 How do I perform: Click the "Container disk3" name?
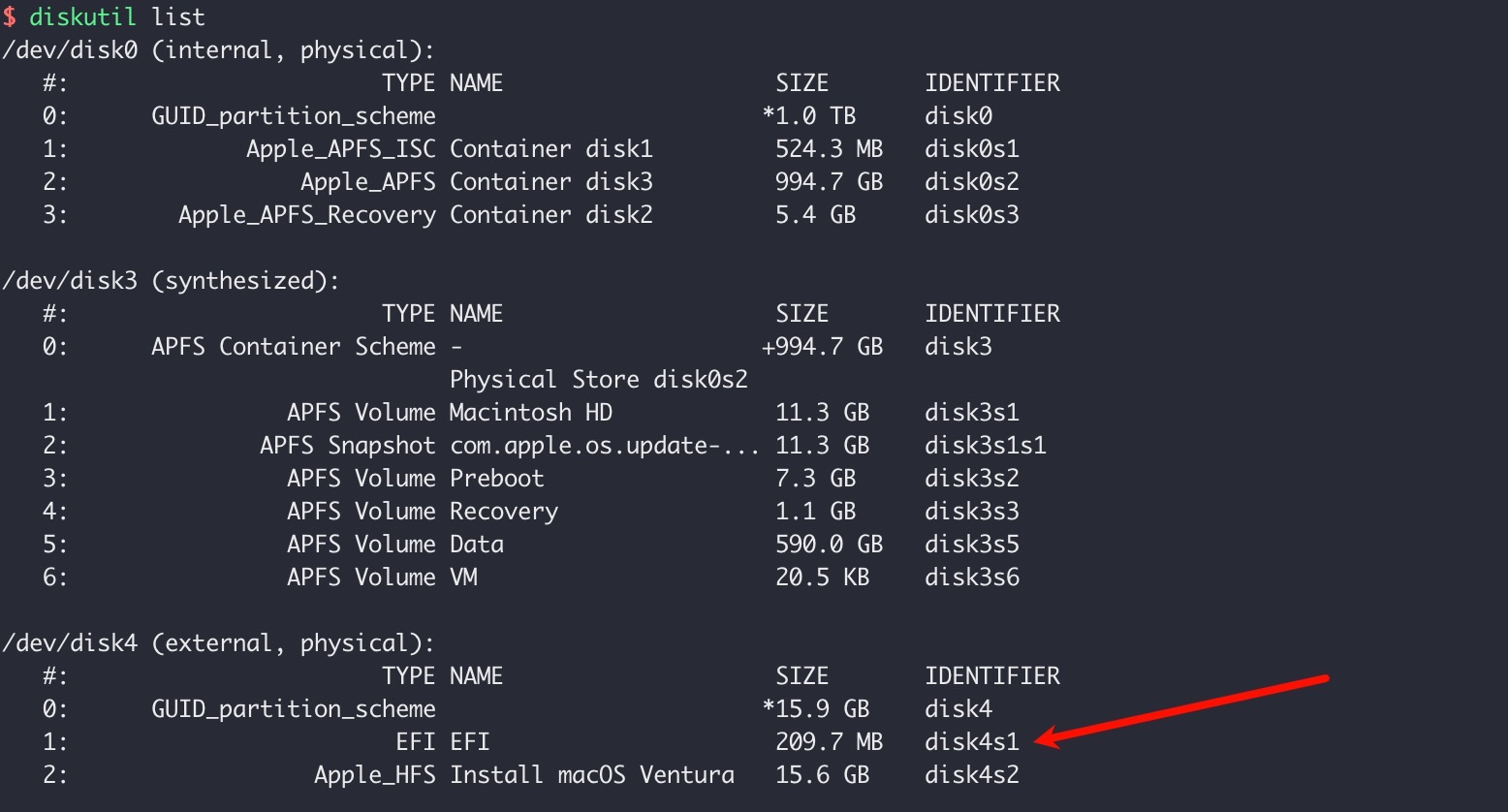click(551, 182)
